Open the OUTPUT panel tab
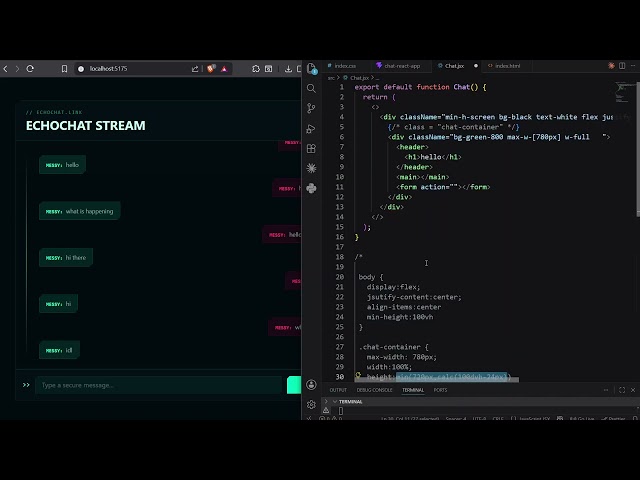640x480 pixels. 338,390
